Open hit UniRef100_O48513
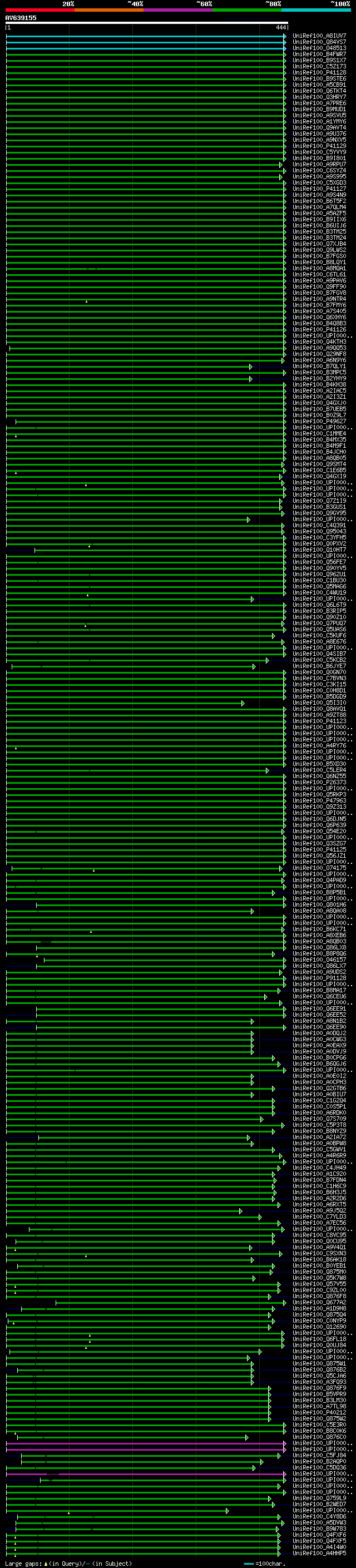 click(319, 48)
